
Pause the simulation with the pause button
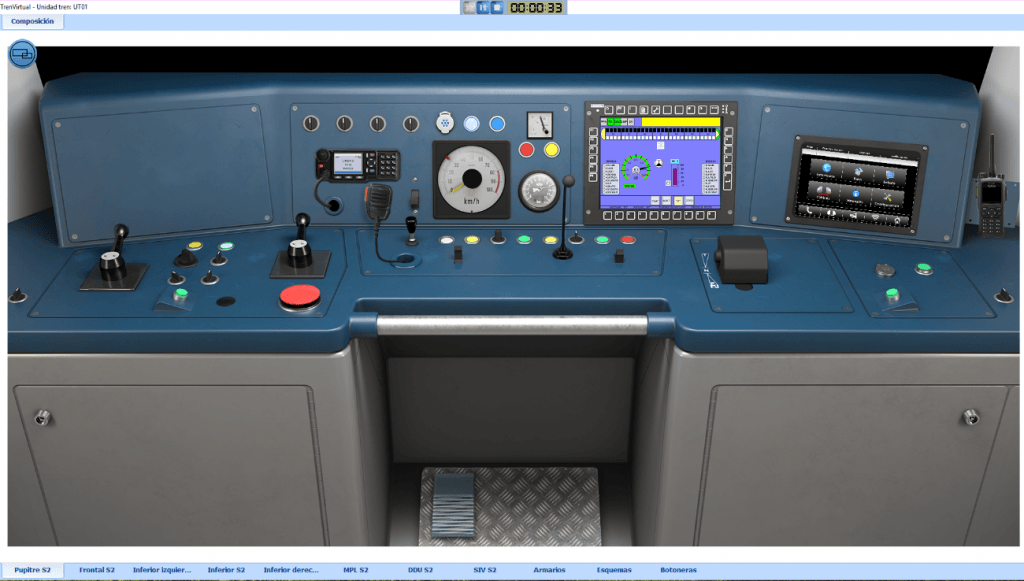click(x=483, y=7)
